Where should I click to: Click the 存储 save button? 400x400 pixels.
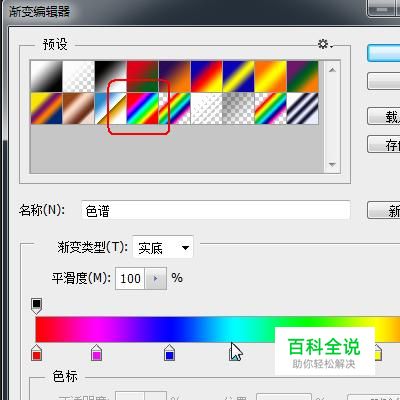point(384,144)
